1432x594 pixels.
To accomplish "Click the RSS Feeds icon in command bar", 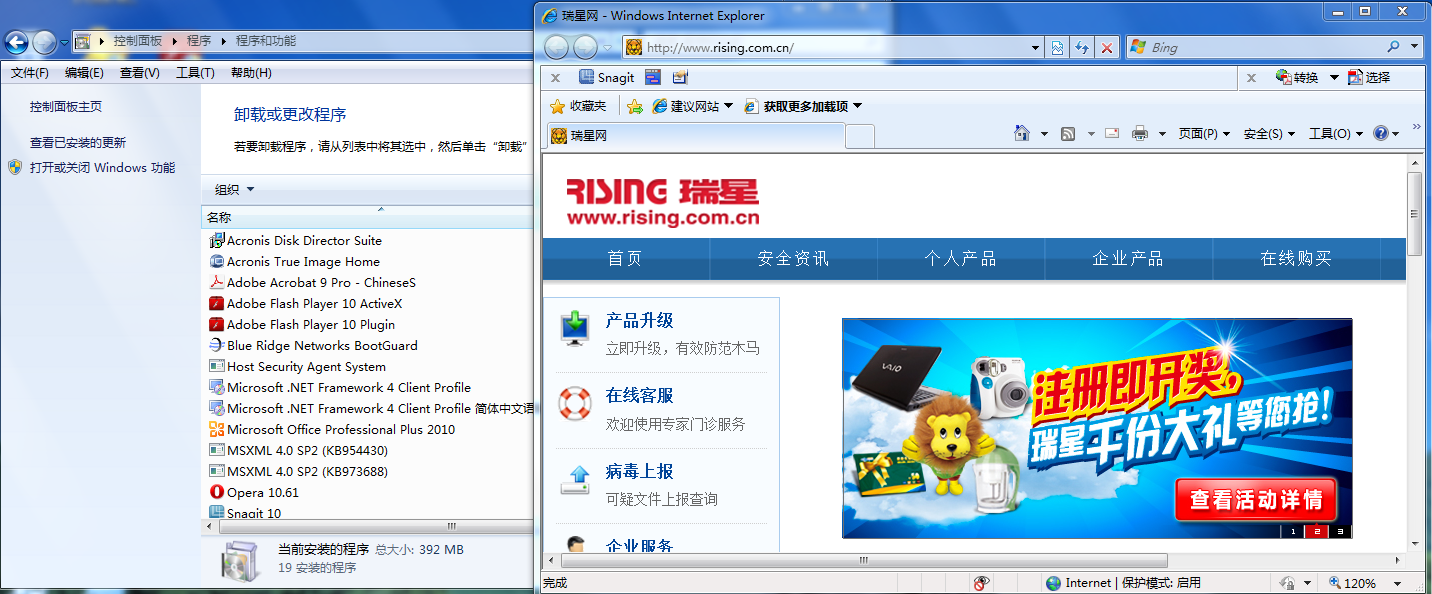I will click(x=1068, y=133).
